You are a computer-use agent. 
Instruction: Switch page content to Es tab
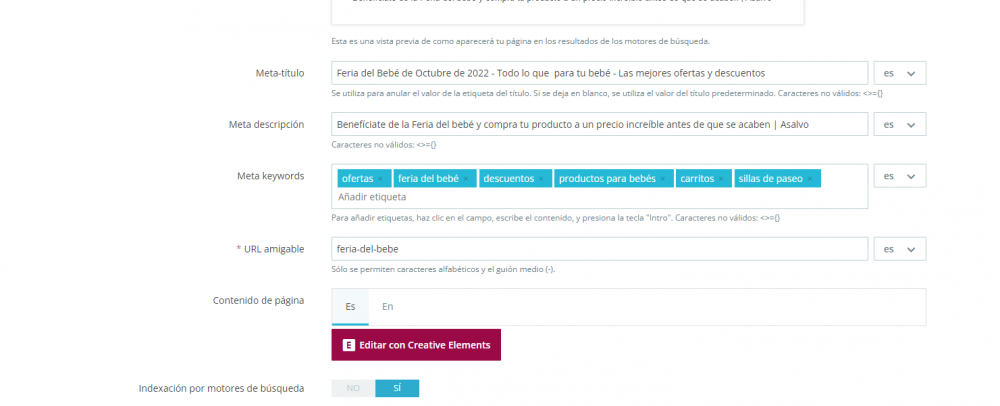(350, 307)
